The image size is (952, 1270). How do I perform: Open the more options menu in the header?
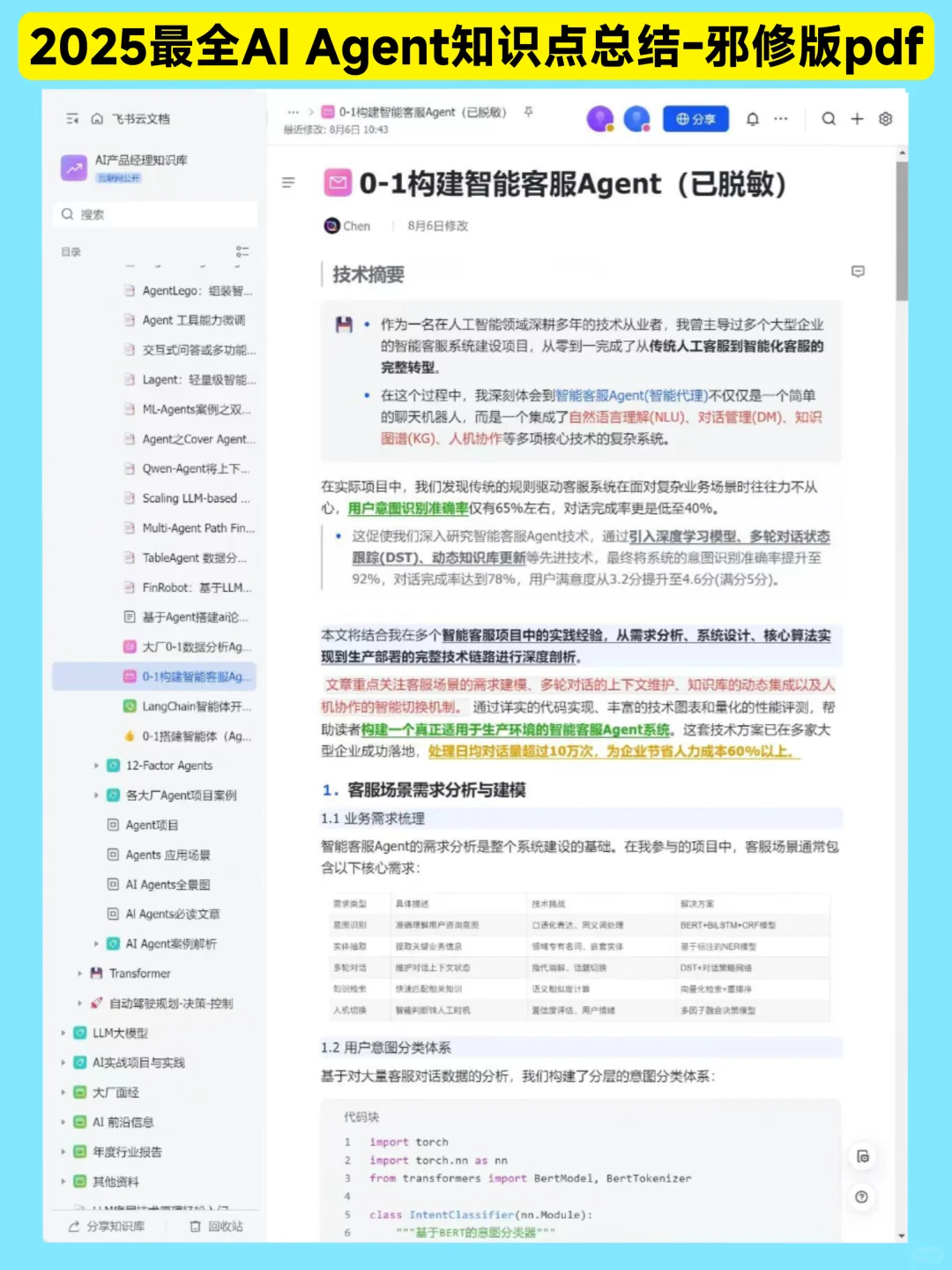point(781,118)
